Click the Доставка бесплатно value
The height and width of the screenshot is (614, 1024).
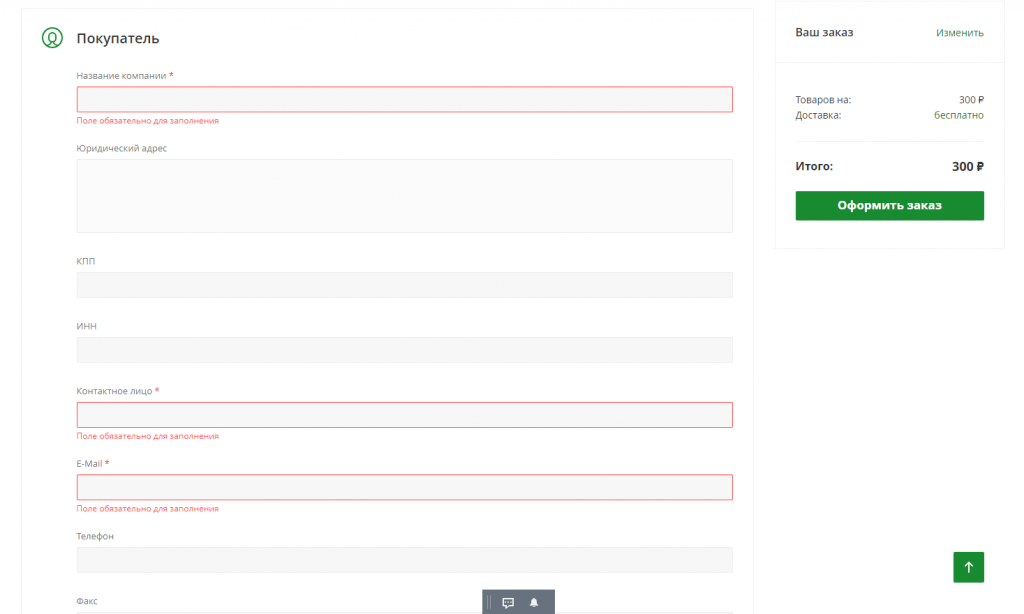[958, 115]
